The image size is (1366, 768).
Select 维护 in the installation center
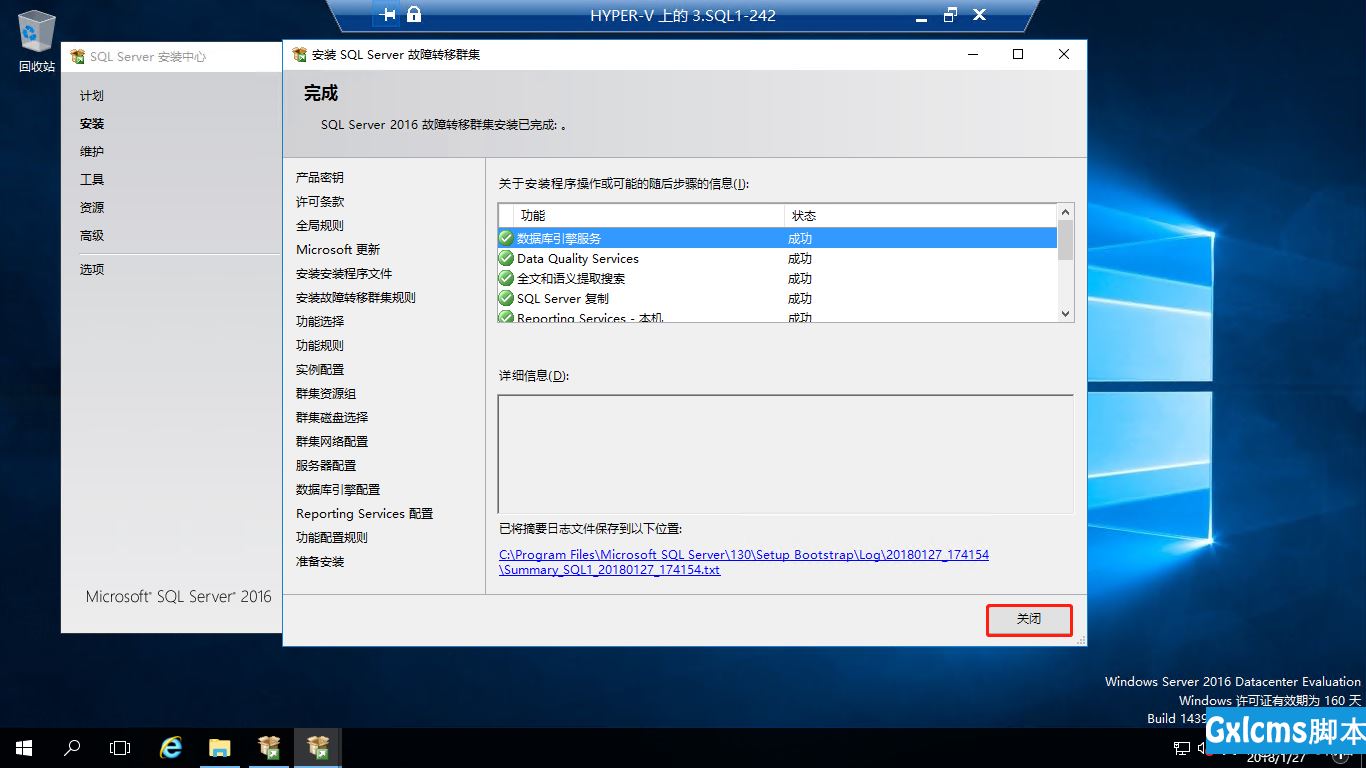(x=92, y=152)
